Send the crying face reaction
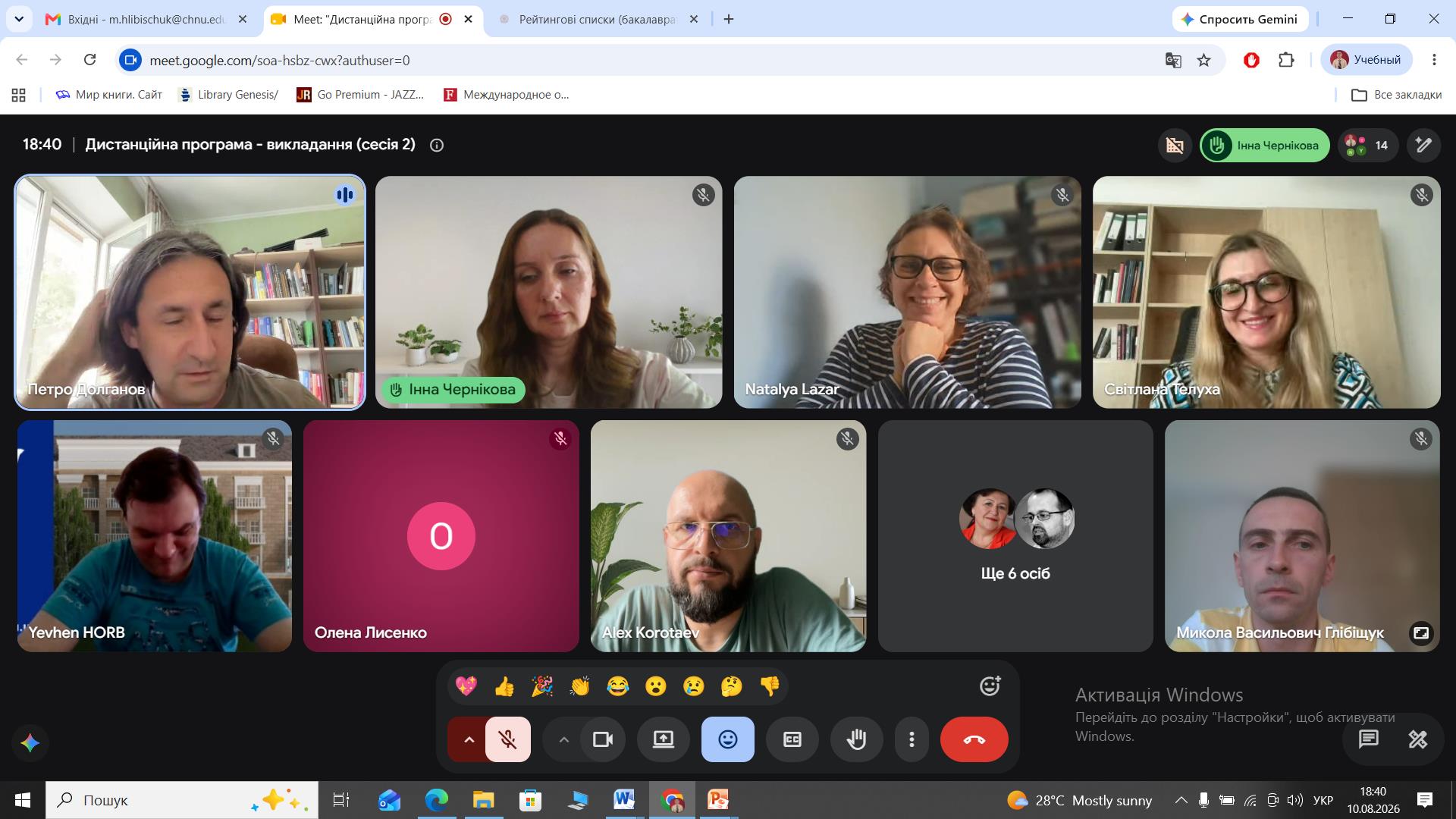Image resolution: width=1456 pixels, height=819 pixels. coord(693,686)
